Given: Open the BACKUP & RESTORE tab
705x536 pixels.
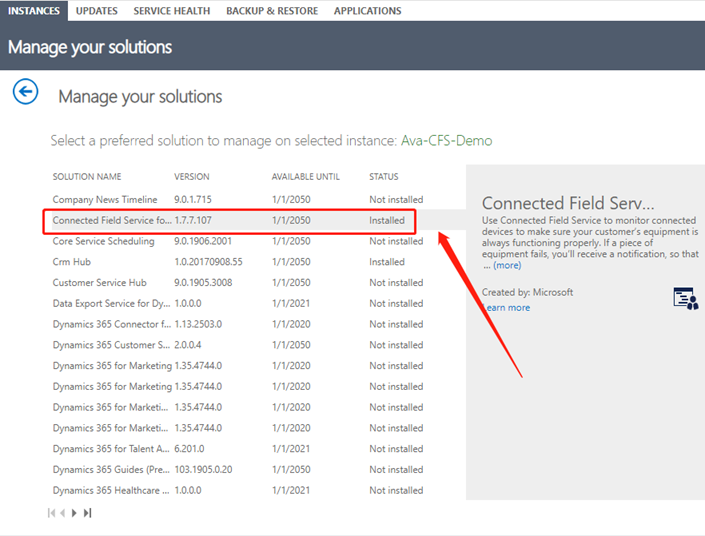Looking at the screenshot, I should [x=272, y=11].
